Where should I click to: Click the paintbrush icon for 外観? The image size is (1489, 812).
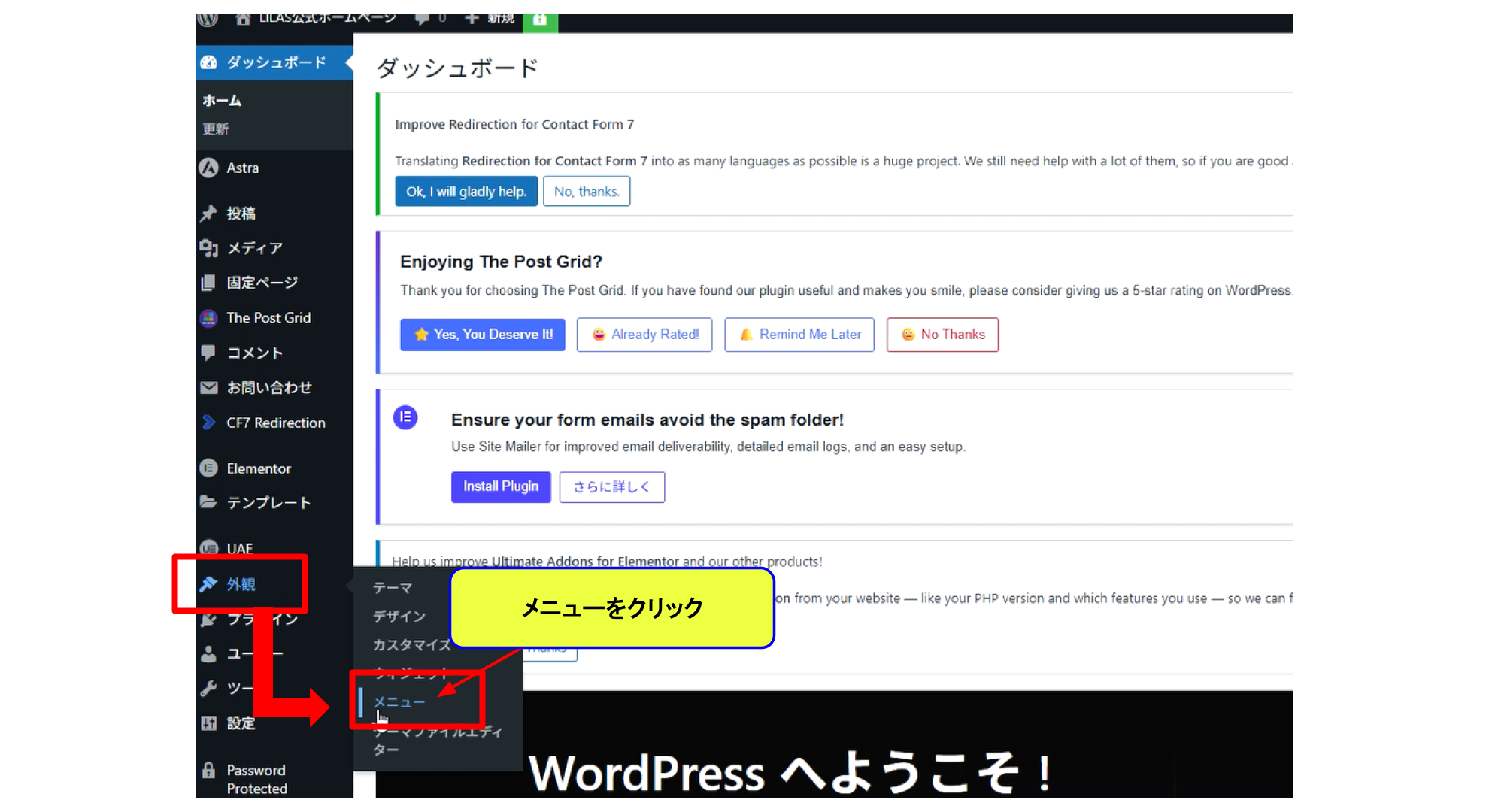point(209,584)
